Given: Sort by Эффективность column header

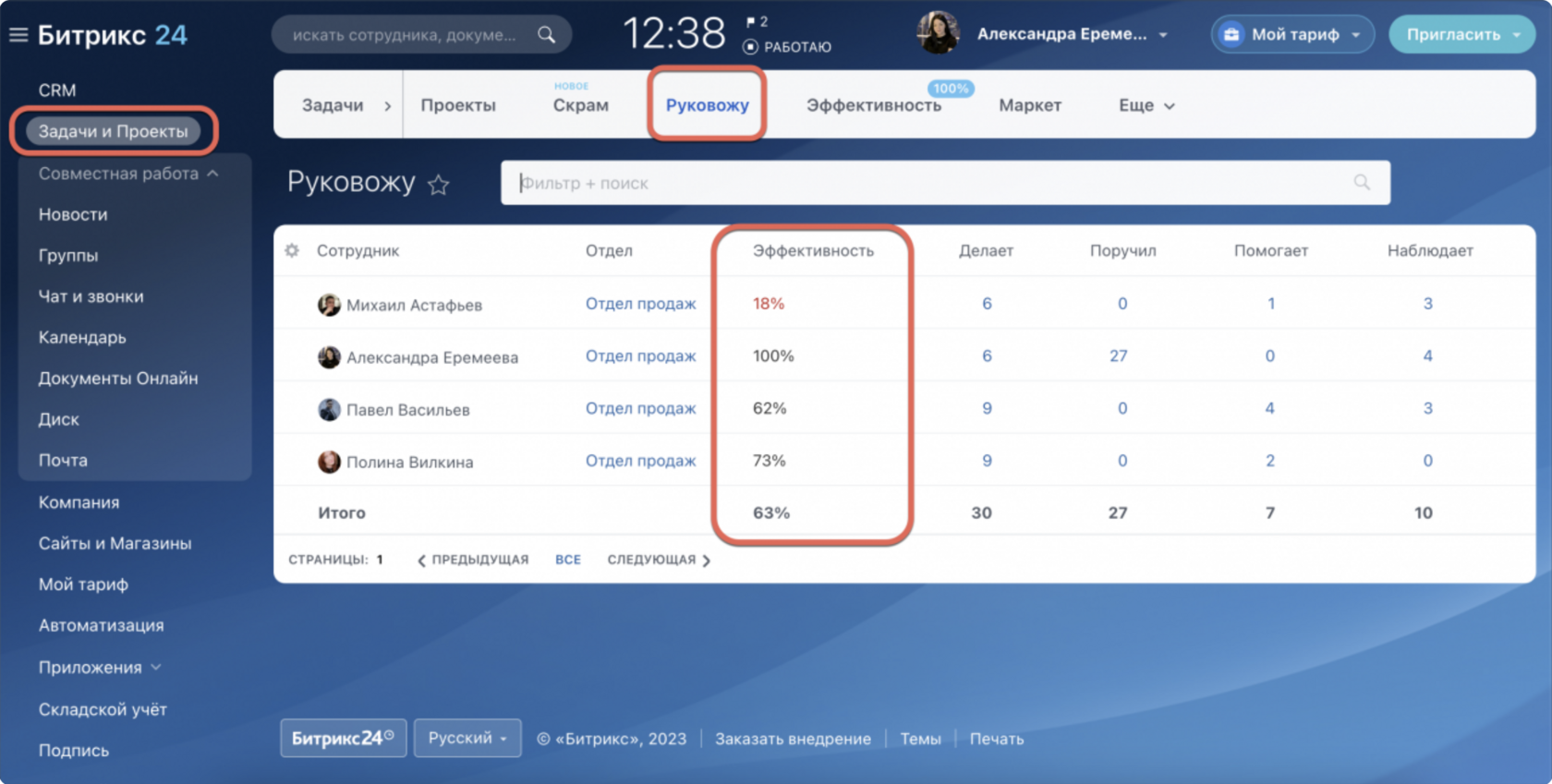Looking at the screenshot, I should click(813, 250).
